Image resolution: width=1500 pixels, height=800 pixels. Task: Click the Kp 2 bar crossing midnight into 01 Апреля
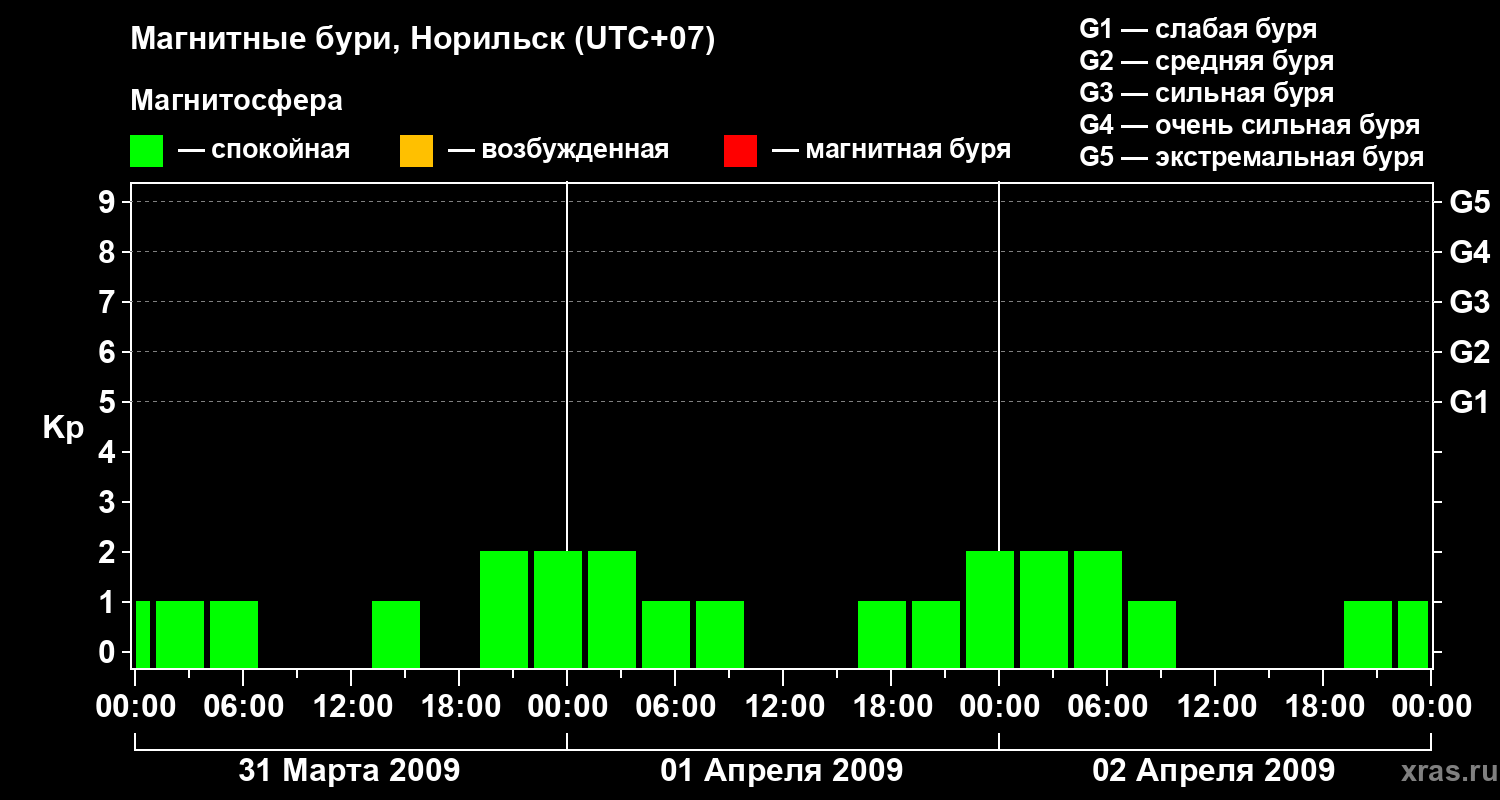pos(558,609)
